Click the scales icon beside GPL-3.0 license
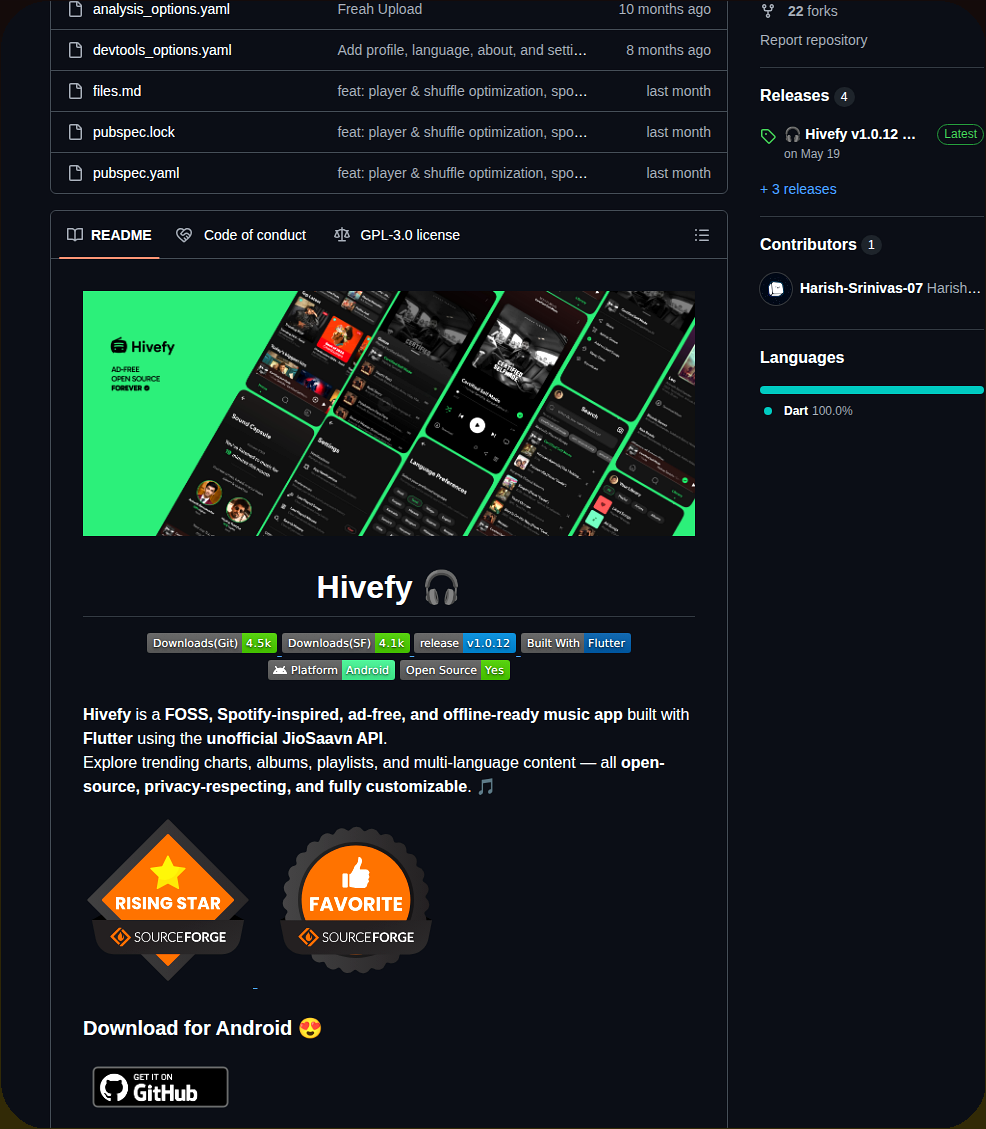This screenshot has height=1129, width=986. 342,235
